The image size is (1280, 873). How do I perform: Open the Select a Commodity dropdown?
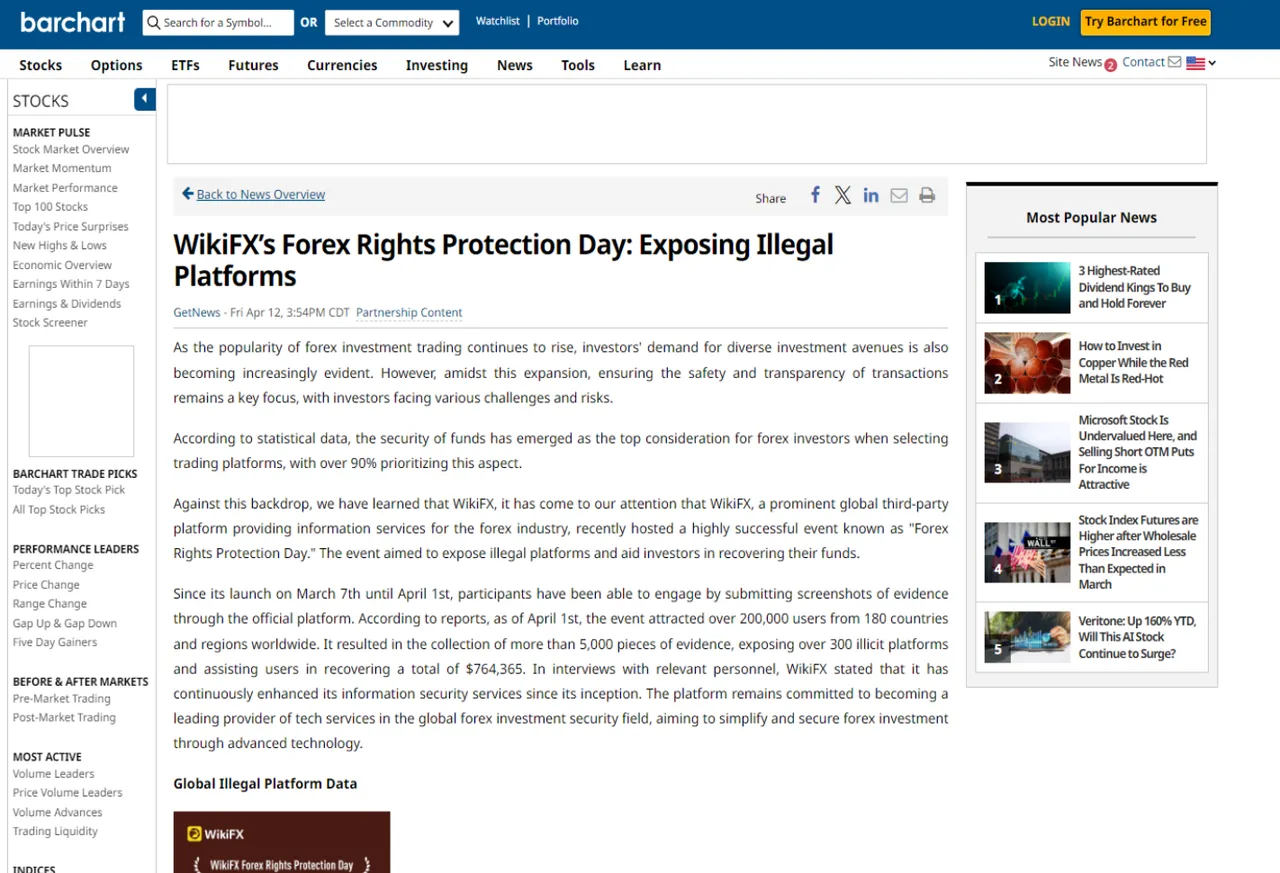392,22
